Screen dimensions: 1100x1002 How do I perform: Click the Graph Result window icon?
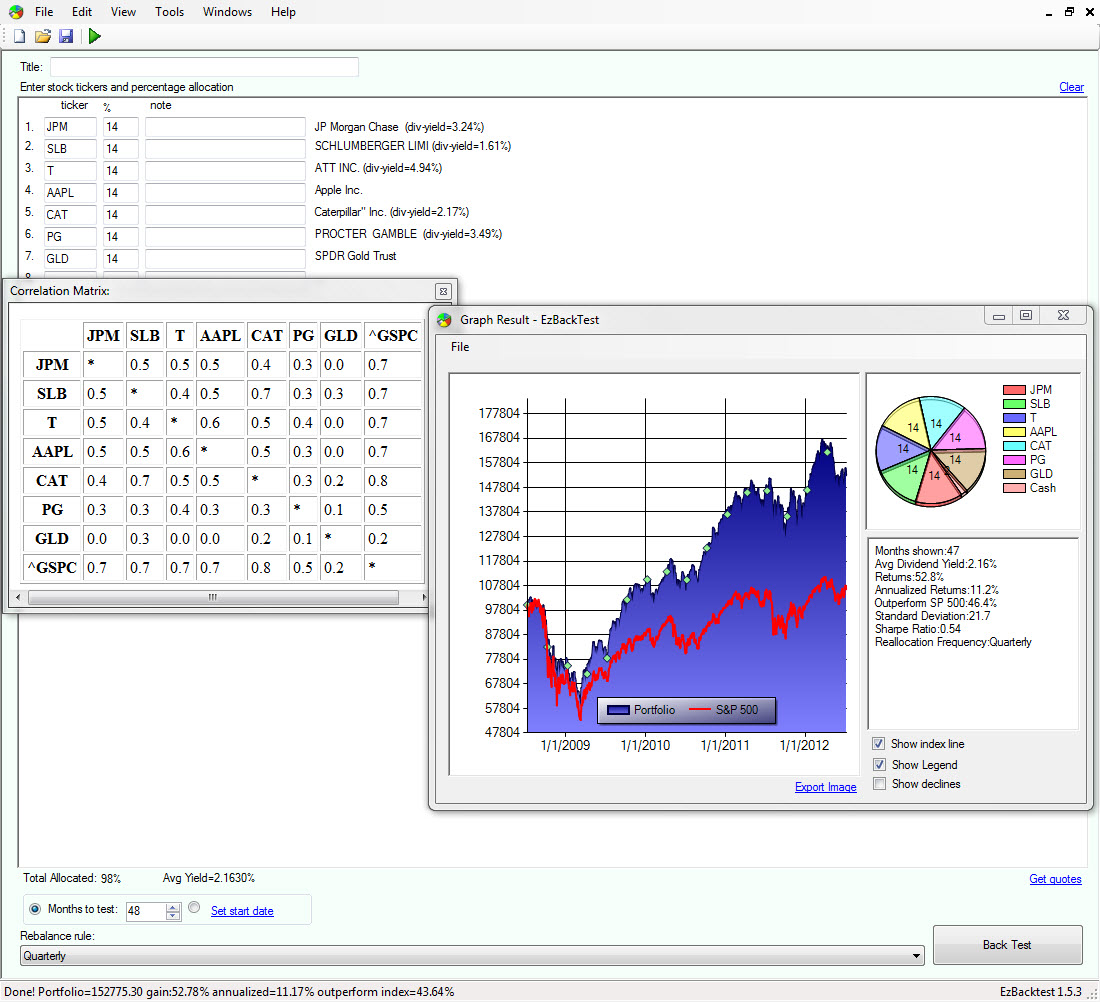[445, 319]
